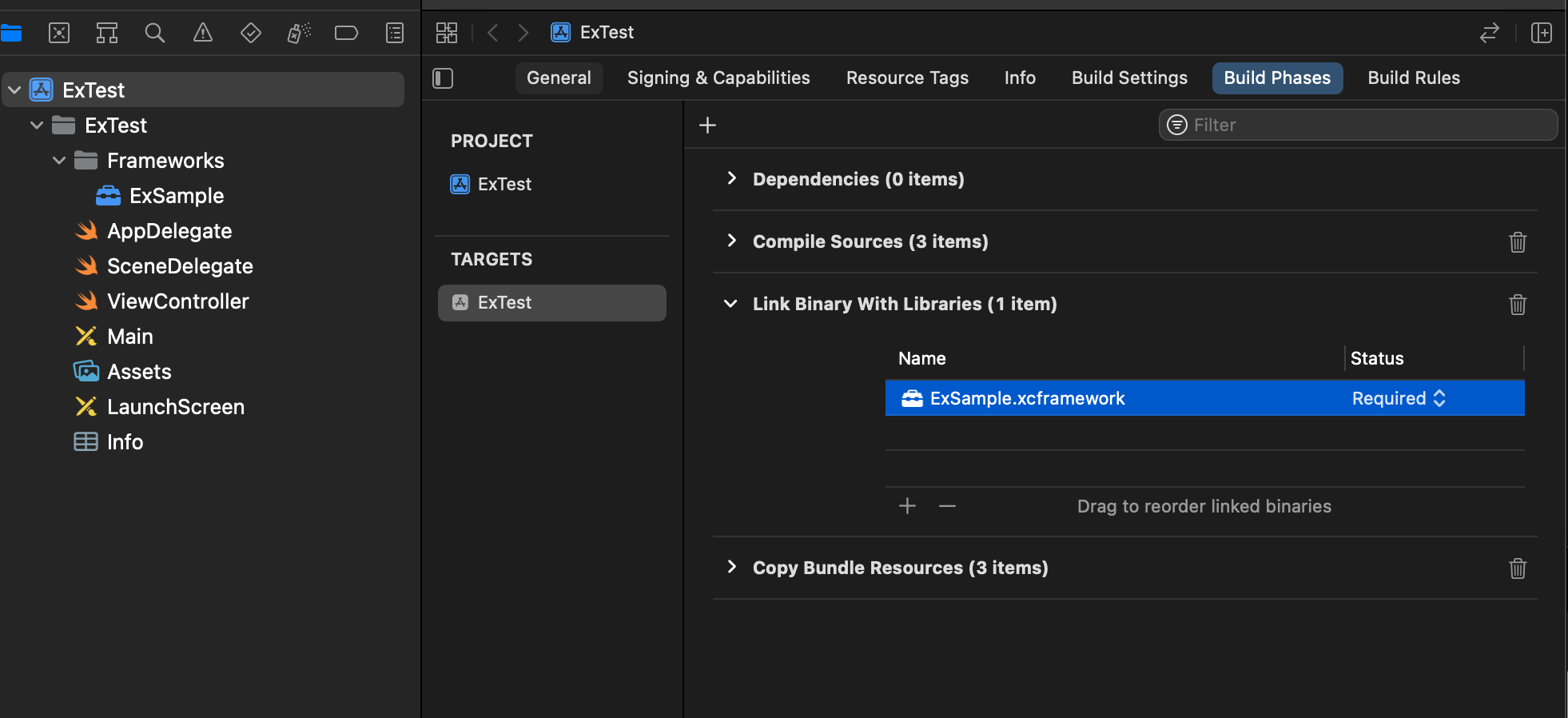Open the Resource Tags tab
1568x718 pixels.
tap(907, 78)
